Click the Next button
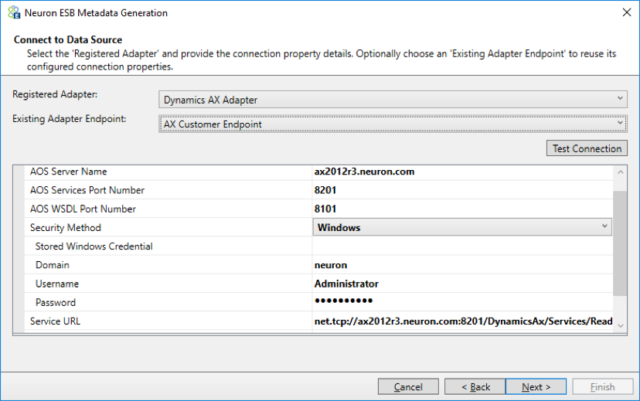The image size is (640, 401). coord(536,386)
